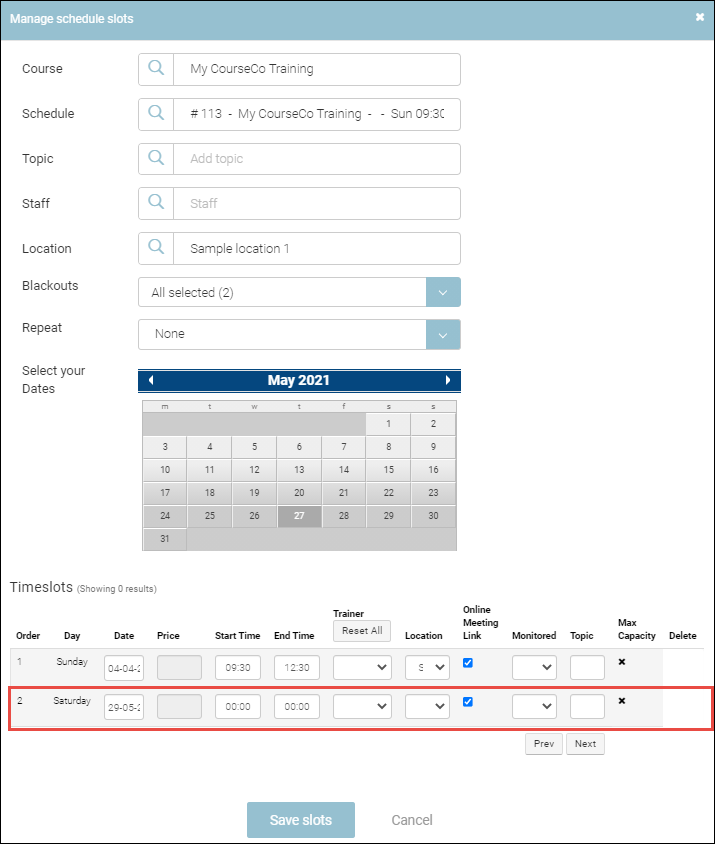Uncheck Online Meeting Link for Sunday slot
The height and width of the screenshot is (844, 715).
tap(468, 663)
